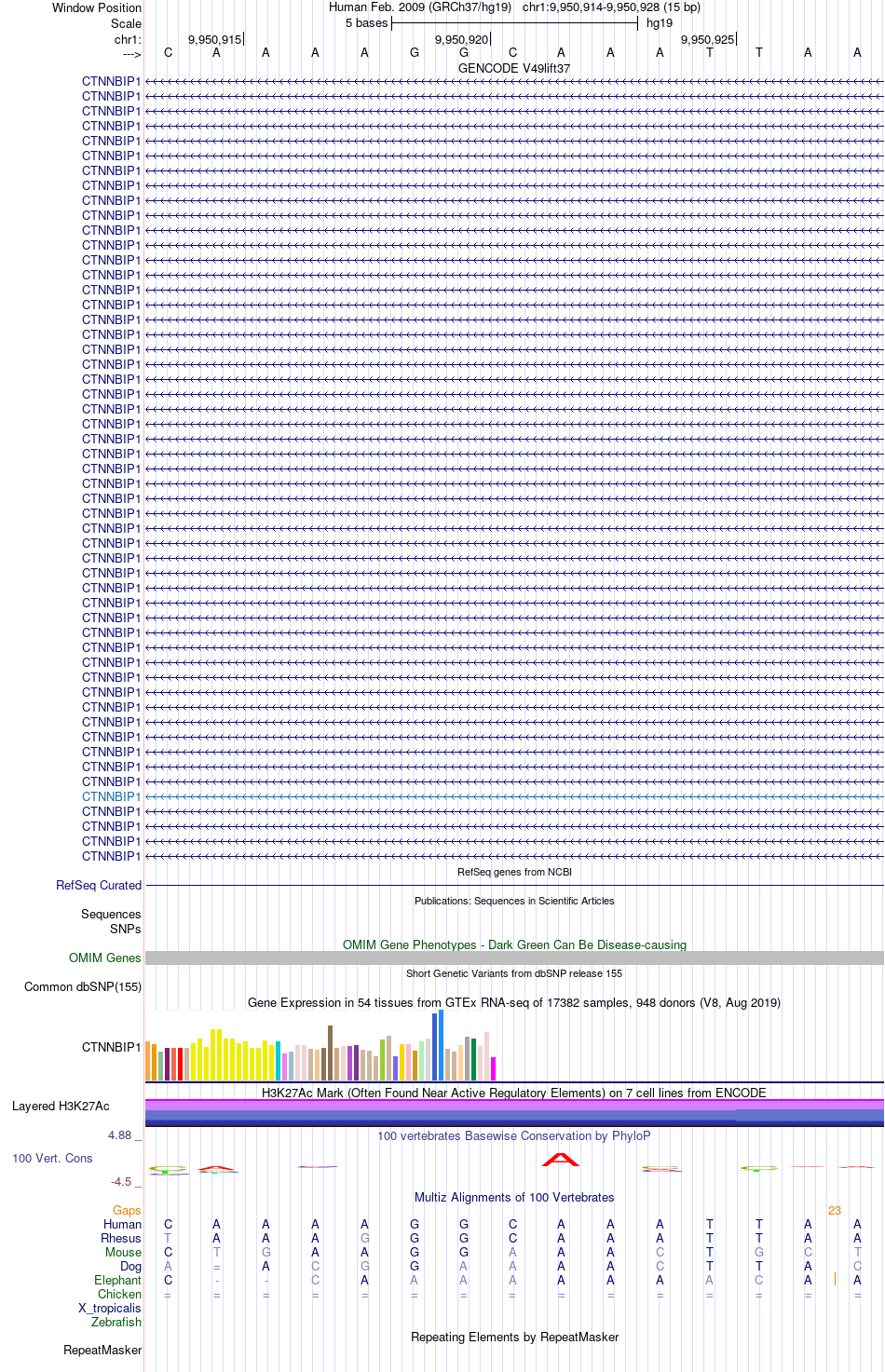Click the chr1: ruler label
This screenshot has width=885, height=1372.
coord(128,39)
